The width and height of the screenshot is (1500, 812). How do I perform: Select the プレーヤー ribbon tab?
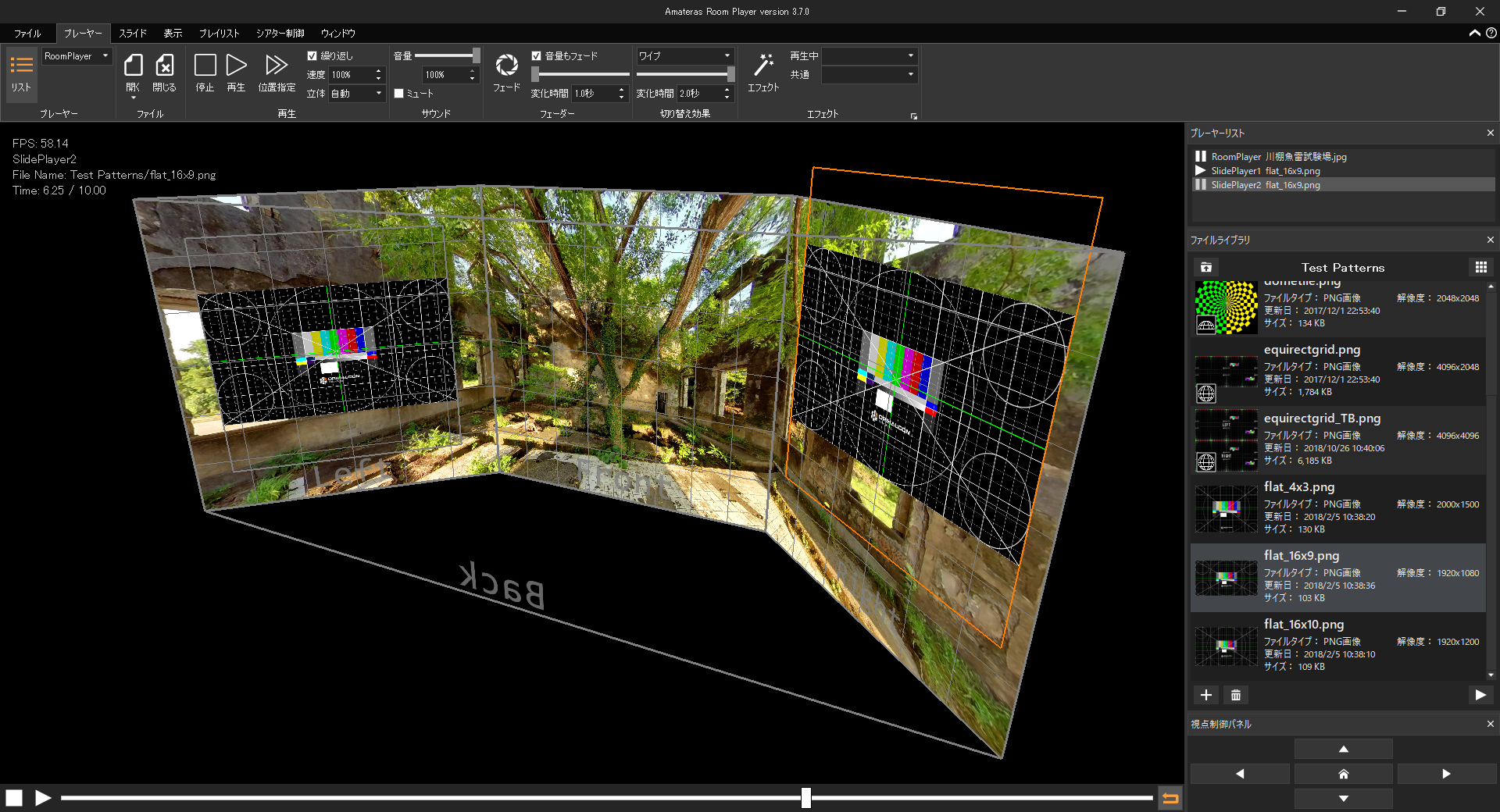click(83, 34)
